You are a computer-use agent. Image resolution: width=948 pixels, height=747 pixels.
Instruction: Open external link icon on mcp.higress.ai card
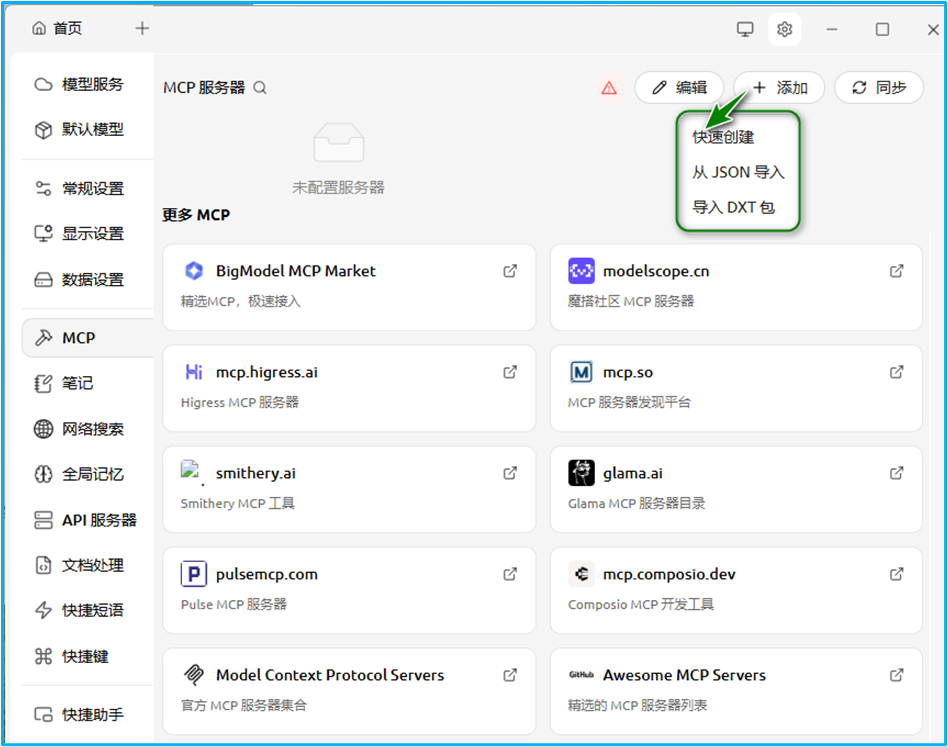pos(510,372)
